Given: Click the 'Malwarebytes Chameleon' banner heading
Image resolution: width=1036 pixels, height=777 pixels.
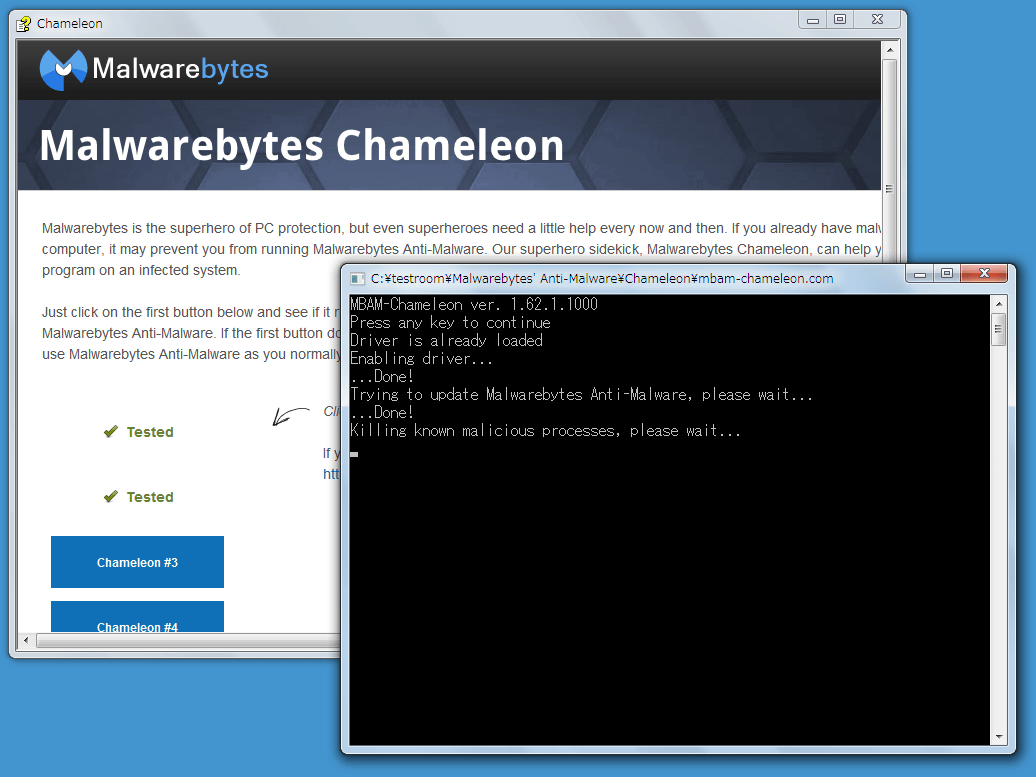Looking at the screenshot, I should 302,145.
